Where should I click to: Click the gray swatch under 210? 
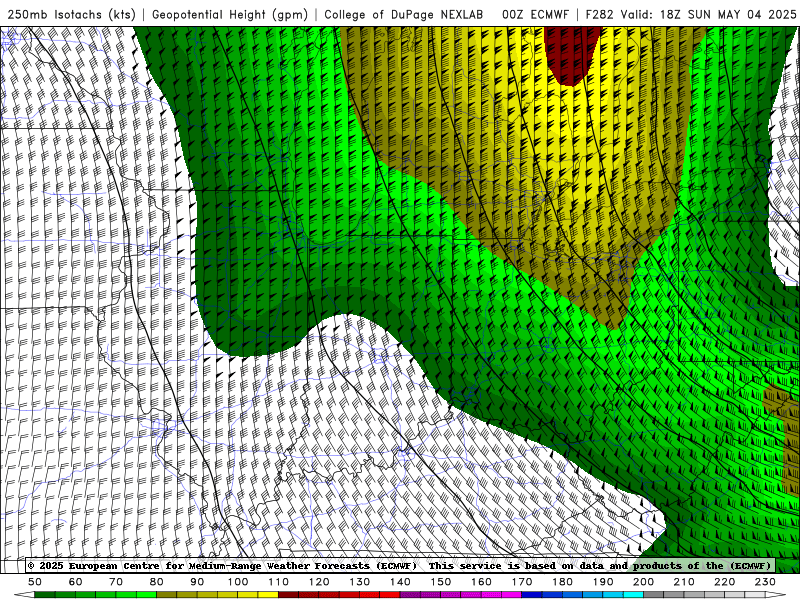(x=694, y=595)
